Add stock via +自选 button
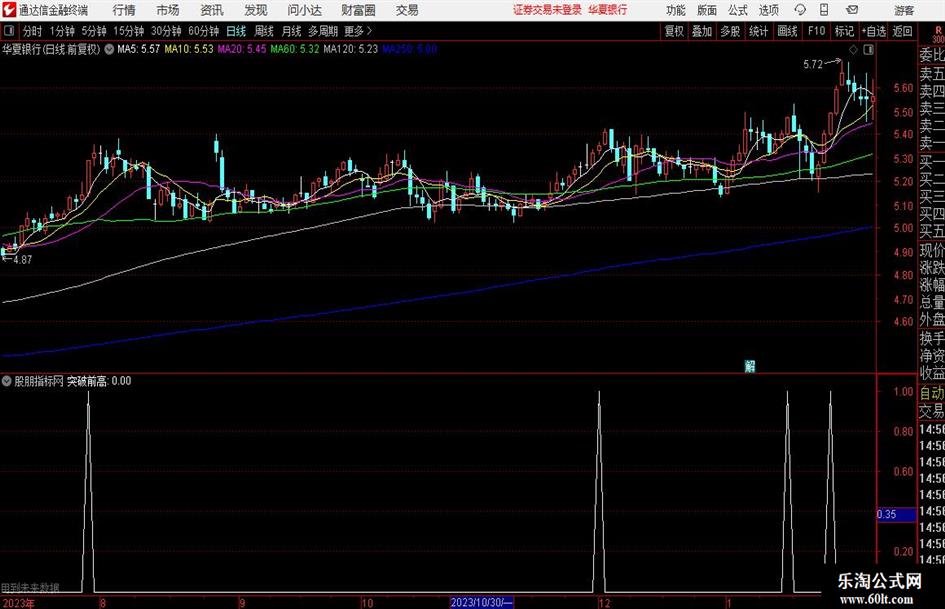Viewport: 945px width, 609px height. 873,31
